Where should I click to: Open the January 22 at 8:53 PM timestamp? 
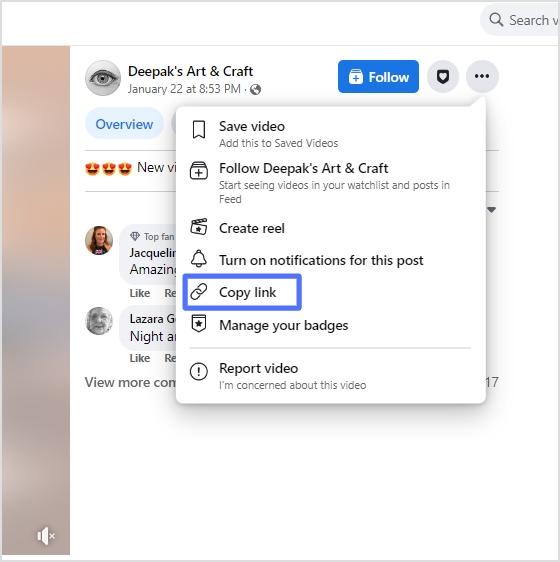(x=184, y=89)
